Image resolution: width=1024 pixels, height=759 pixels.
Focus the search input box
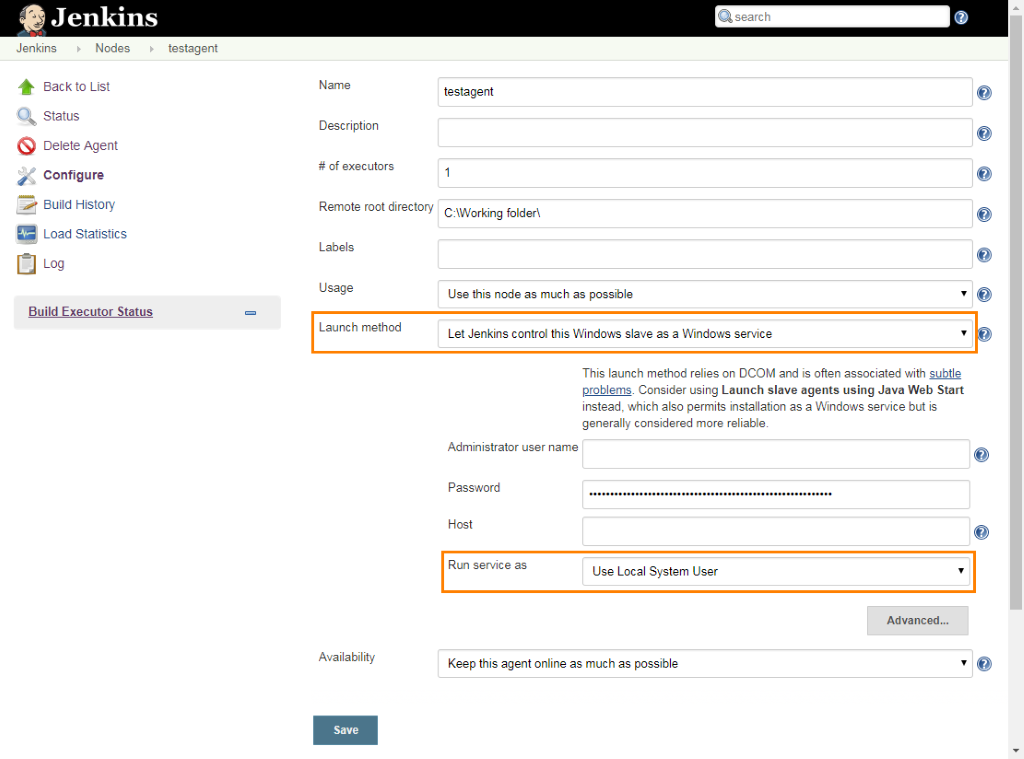[832, 16]
